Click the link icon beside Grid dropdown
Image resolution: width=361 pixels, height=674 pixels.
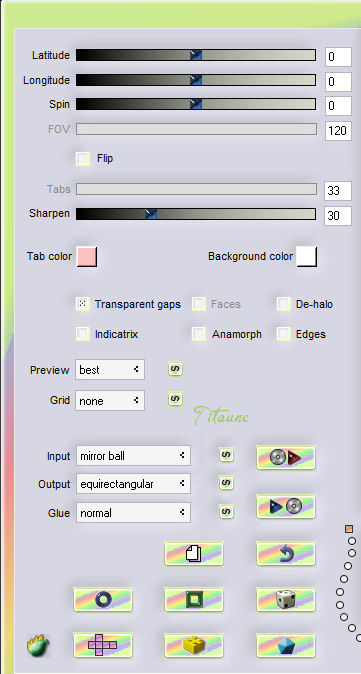(x=175, y=399)
